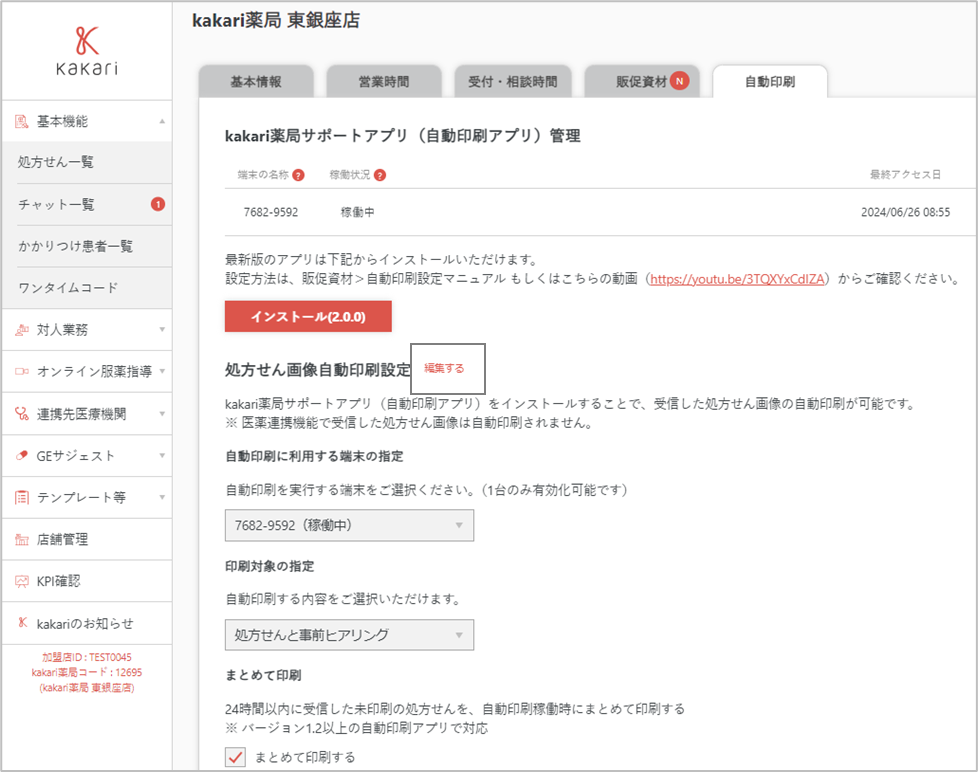Click the 稼働状況 column header
Viewport: 978px width, 772px height.
coord(350,175)
